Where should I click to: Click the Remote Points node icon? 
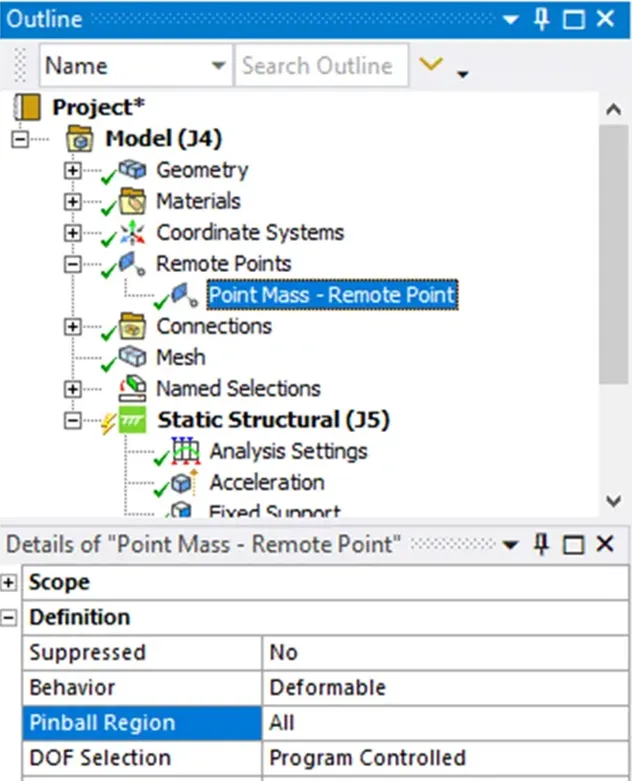(132, 264)
